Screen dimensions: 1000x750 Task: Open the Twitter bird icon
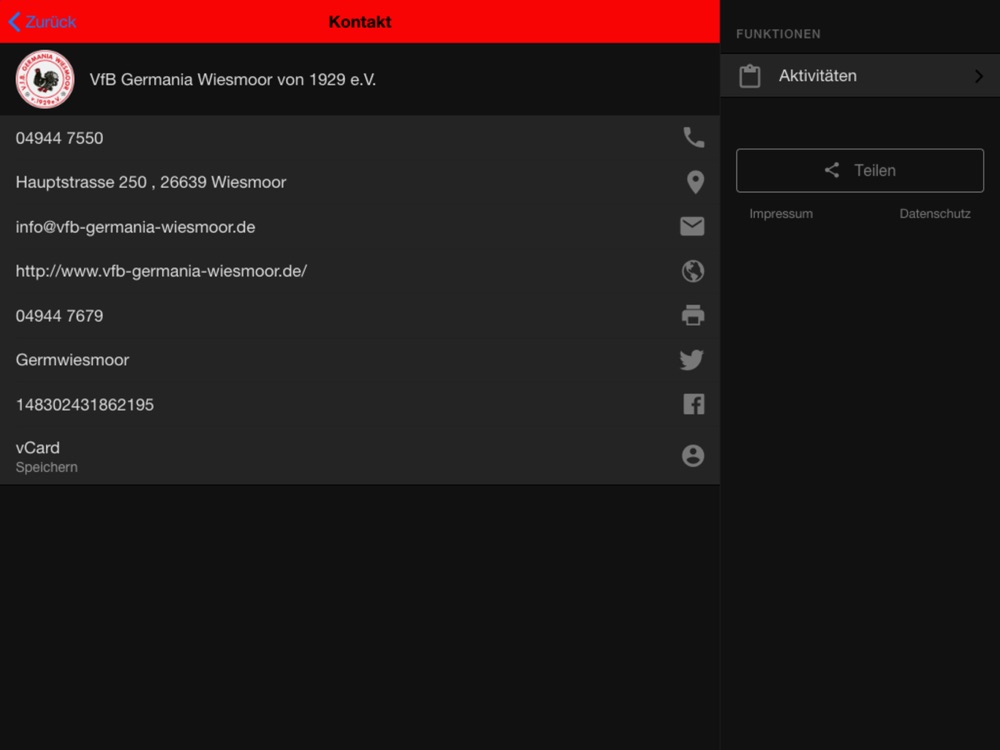692,360
